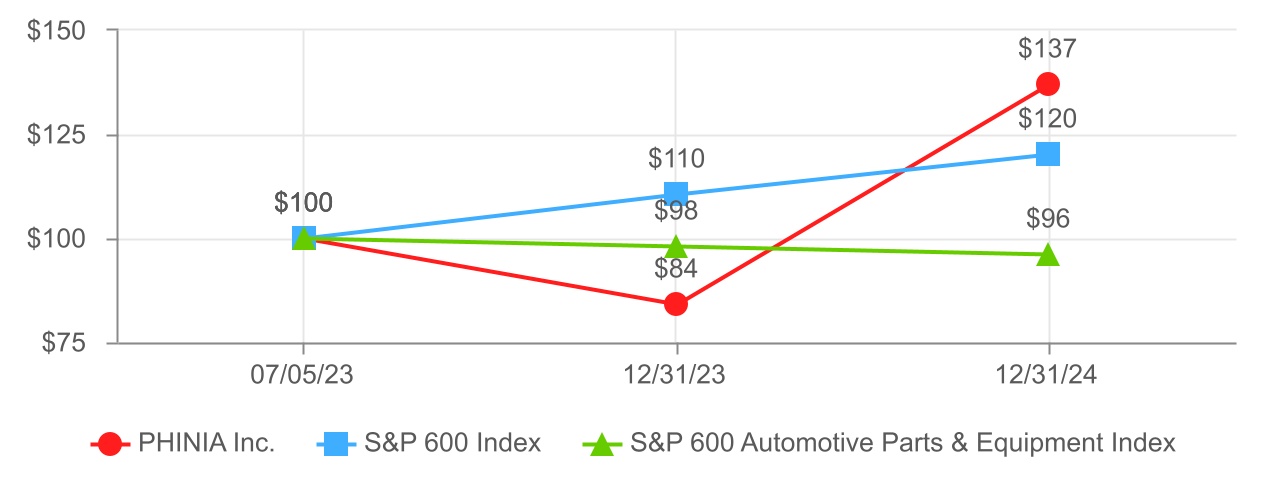The image size is (1266, 498).
Task: Toggle the PHINIA Inc. legend label
Action: click(207, 444)
